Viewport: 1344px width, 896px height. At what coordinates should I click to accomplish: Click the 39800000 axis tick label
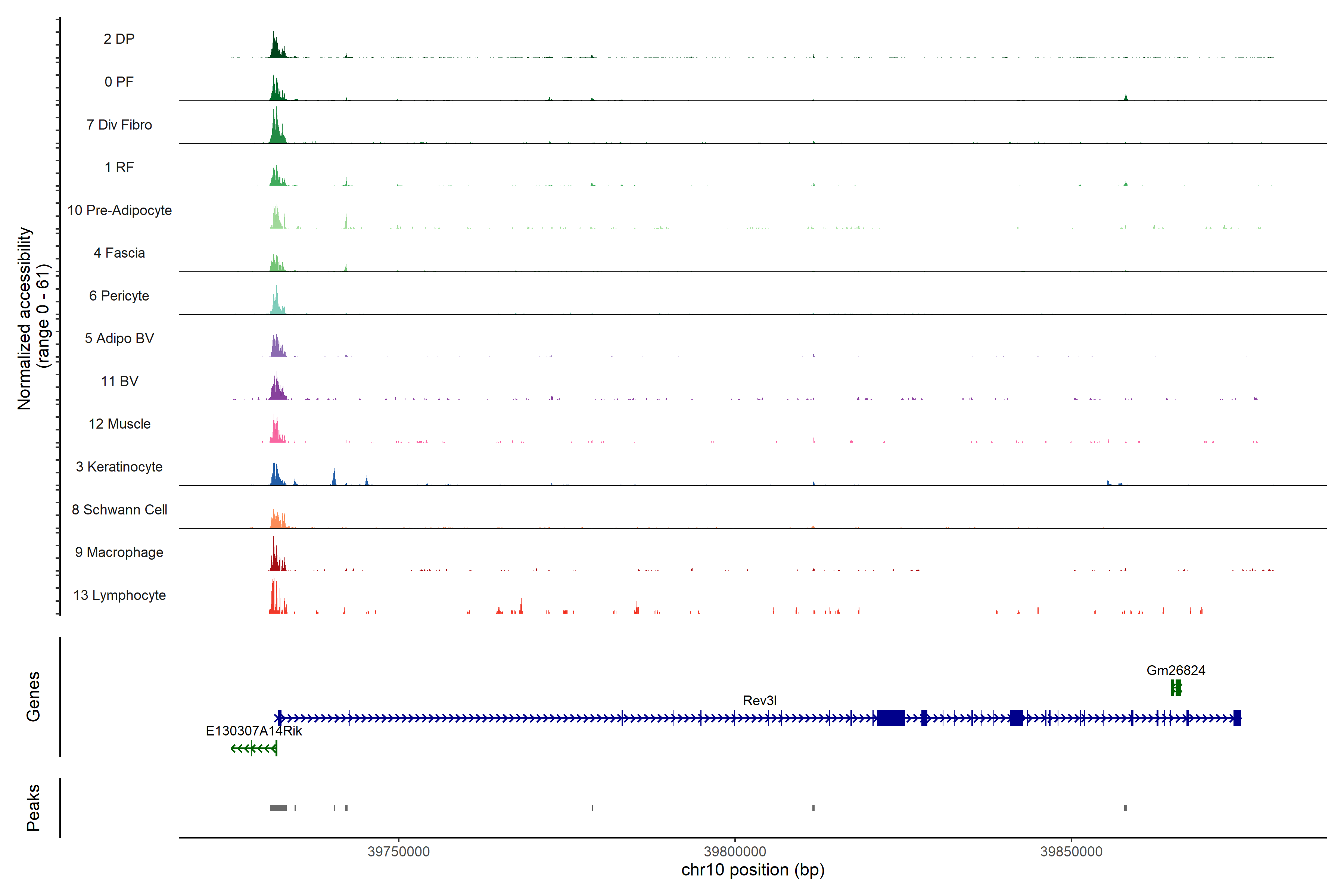pyautogui.click(x=735, y=852)
